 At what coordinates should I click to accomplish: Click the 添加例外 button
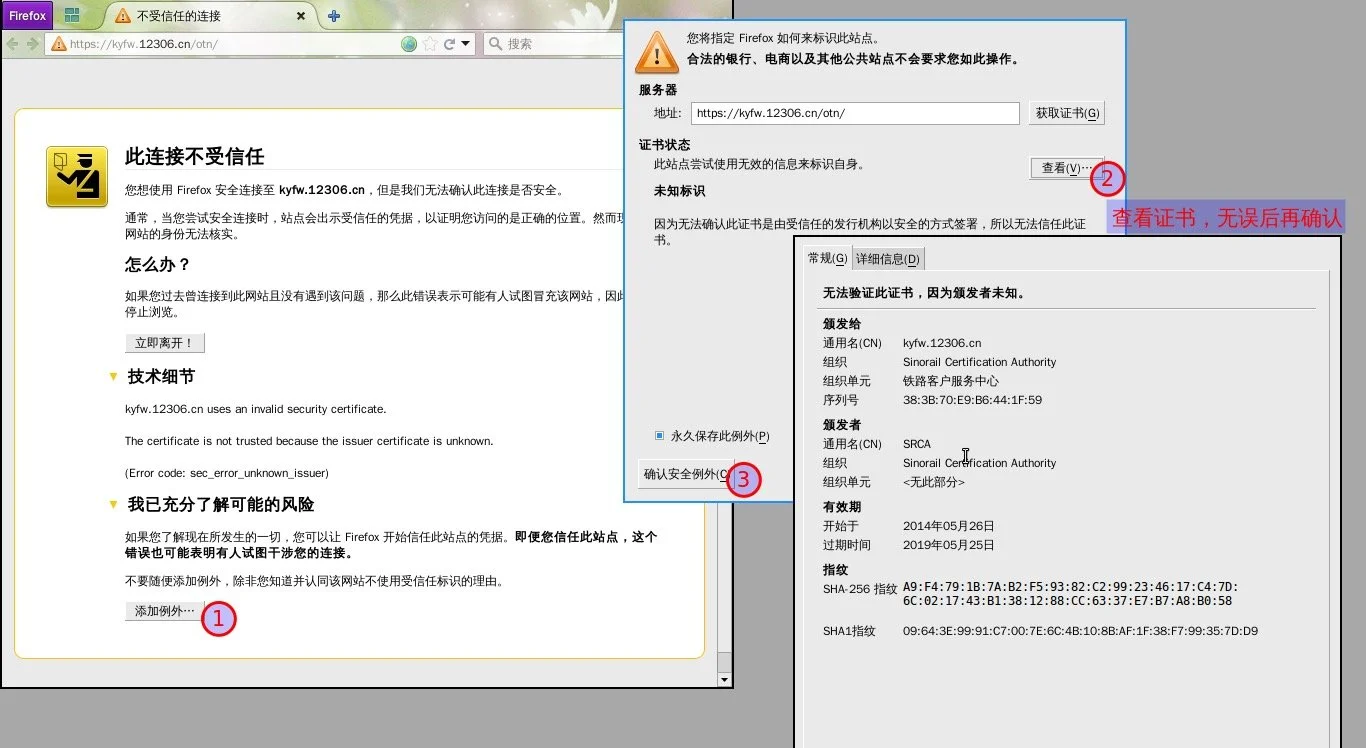pos(164,611)
